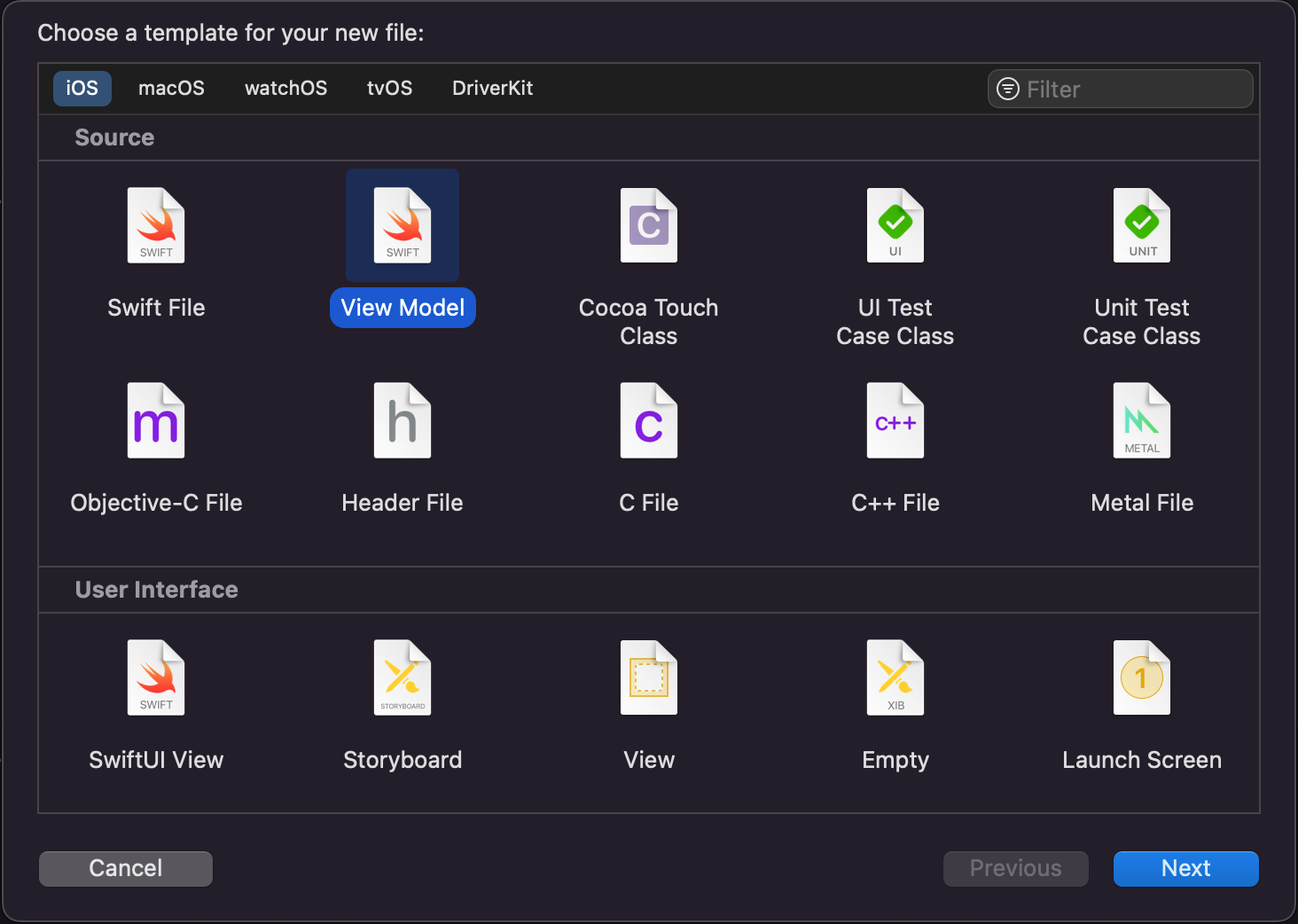This screenshot has height=924, width=1298.
Task: Click the "SwiftUI View" label
Action: coord(156,760)
